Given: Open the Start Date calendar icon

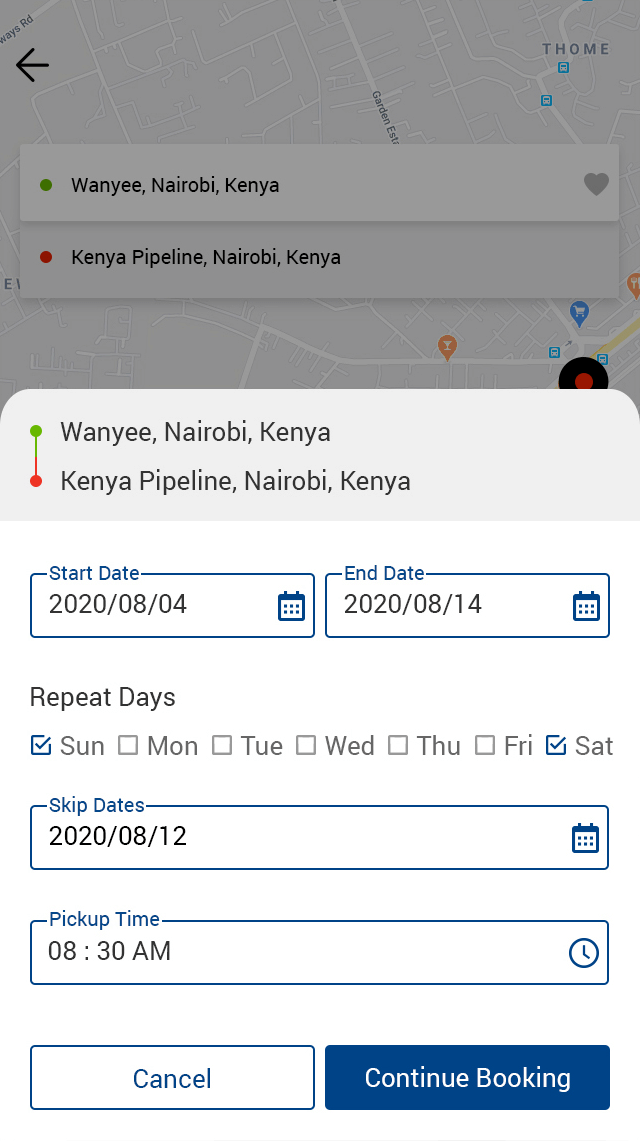Looking at the screenshot, I should (x=291, y=606).
